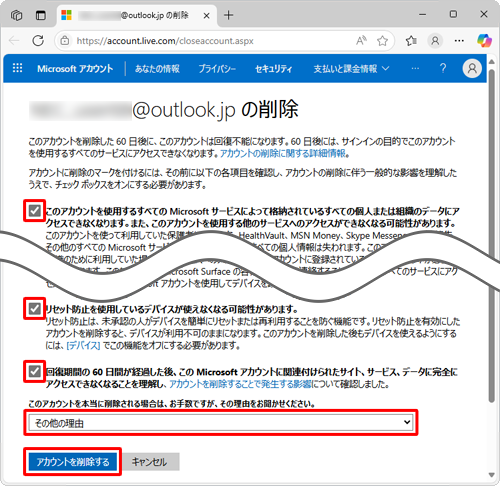Reload the page with the refresh icon
The height and width of the screenshot is (486, 500).
click(38, 41)
